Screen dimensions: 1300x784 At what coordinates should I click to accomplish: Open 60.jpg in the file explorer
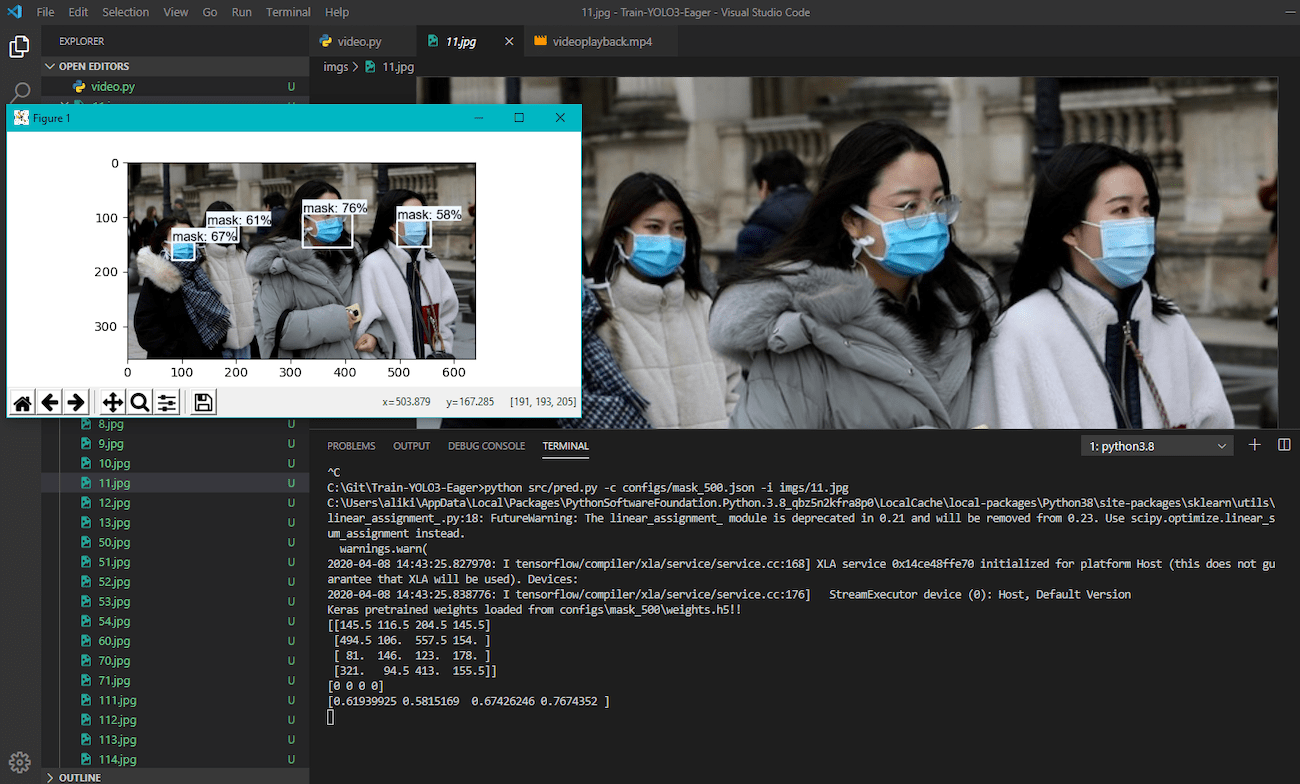pos(175,641)
